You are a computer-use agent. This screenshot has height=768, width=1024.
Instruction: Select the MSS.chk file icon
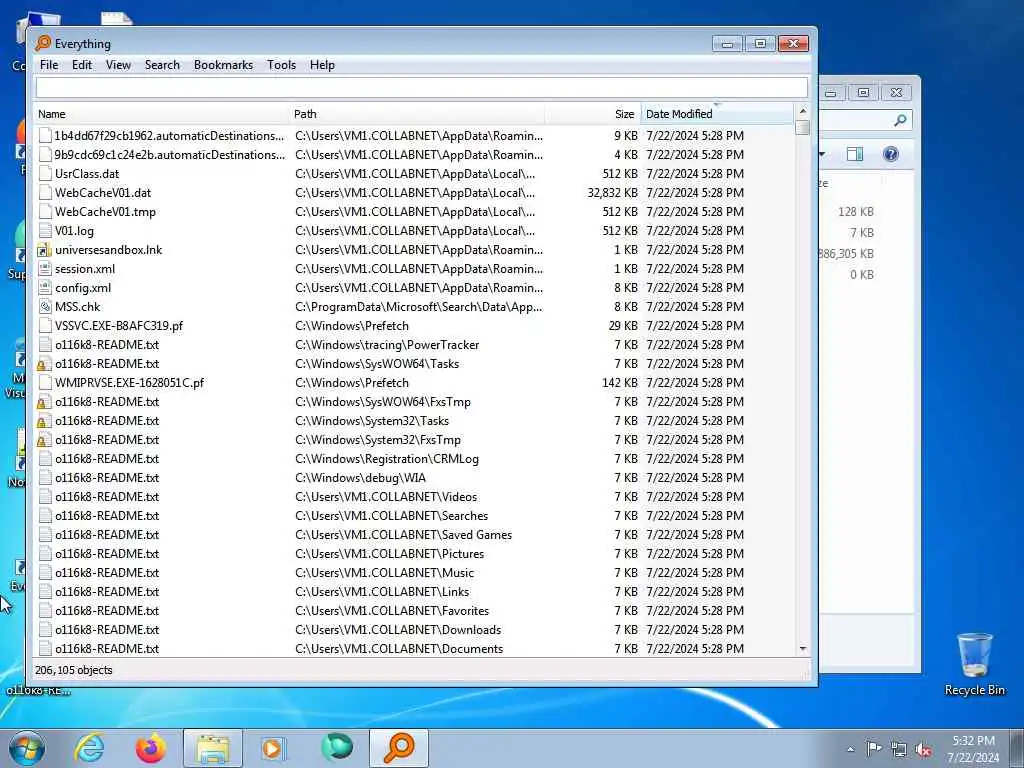(44, 306)
